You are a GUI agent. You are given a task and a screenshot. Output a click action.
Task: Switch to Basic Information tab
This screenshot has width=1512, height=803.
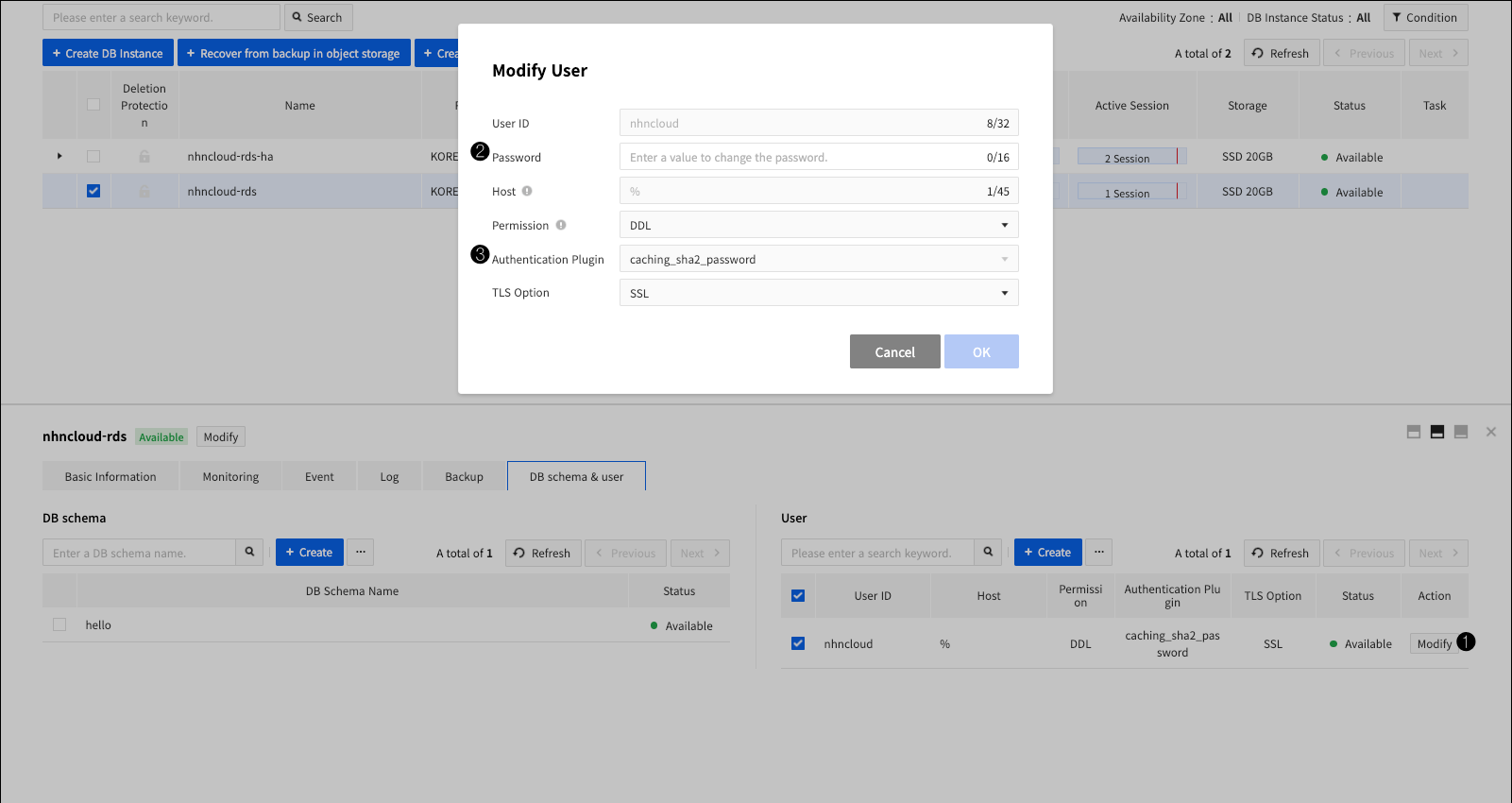[x=110, y=476]
